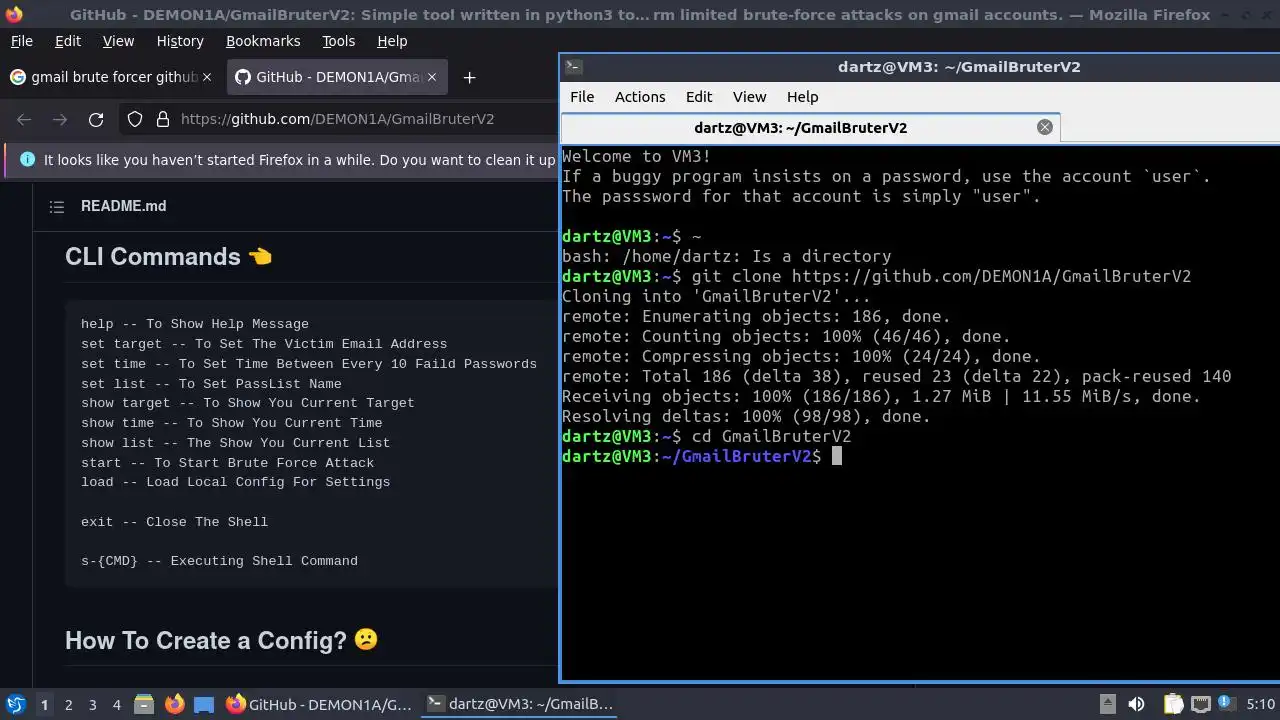Image resolution: width=1280 pixels, height=720 pixels.
Task: Open the terminal Actions menu
Action: tap(640, 97)
